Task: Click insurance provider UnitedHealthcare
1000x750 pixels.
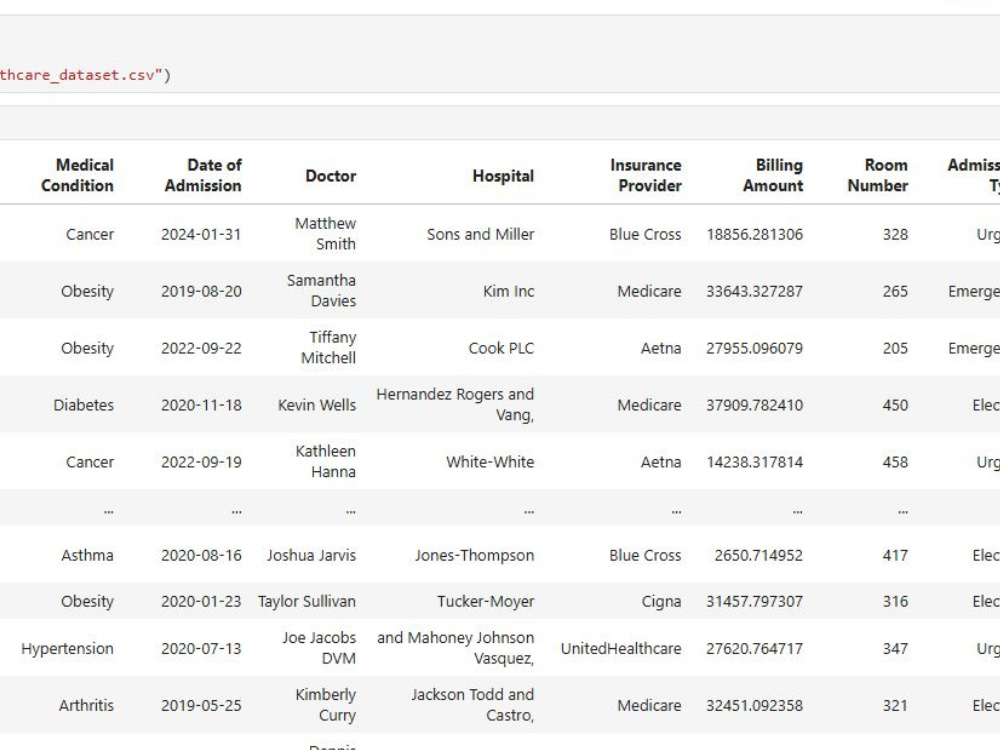Action: point(621,649)
